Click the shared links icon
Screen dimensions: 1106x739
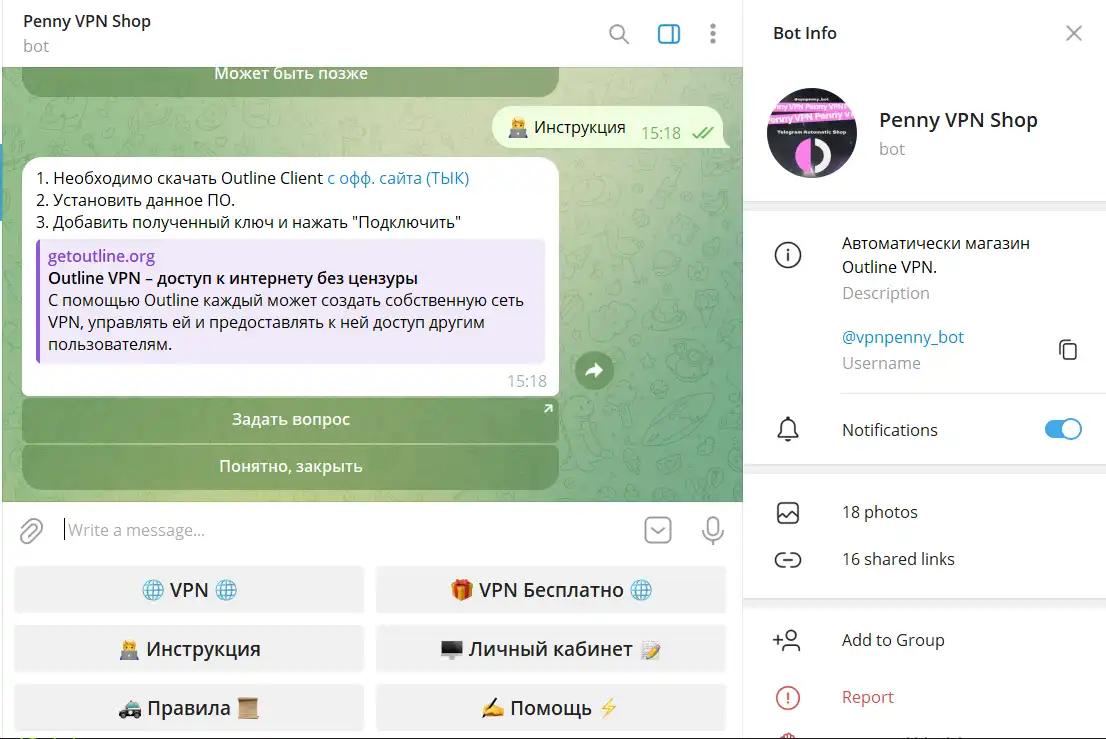click(788, 560)
